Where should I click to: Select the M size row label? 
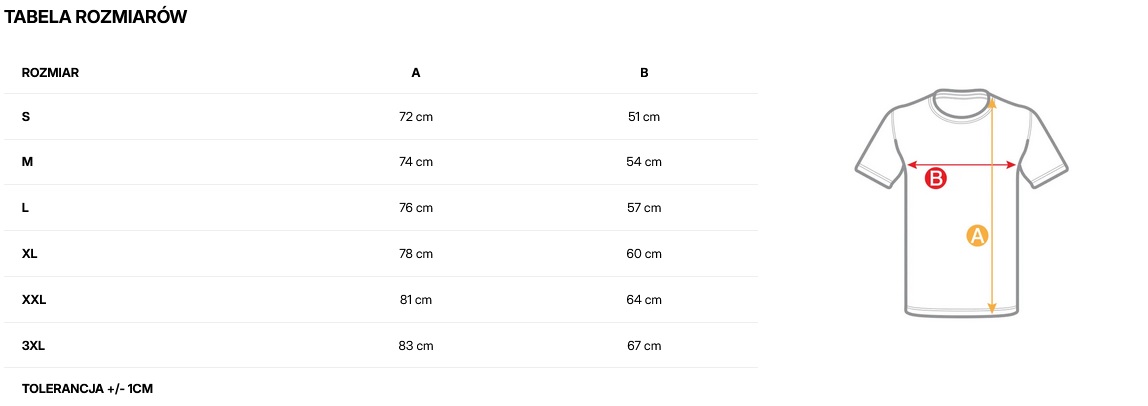[x=27, y=162]
